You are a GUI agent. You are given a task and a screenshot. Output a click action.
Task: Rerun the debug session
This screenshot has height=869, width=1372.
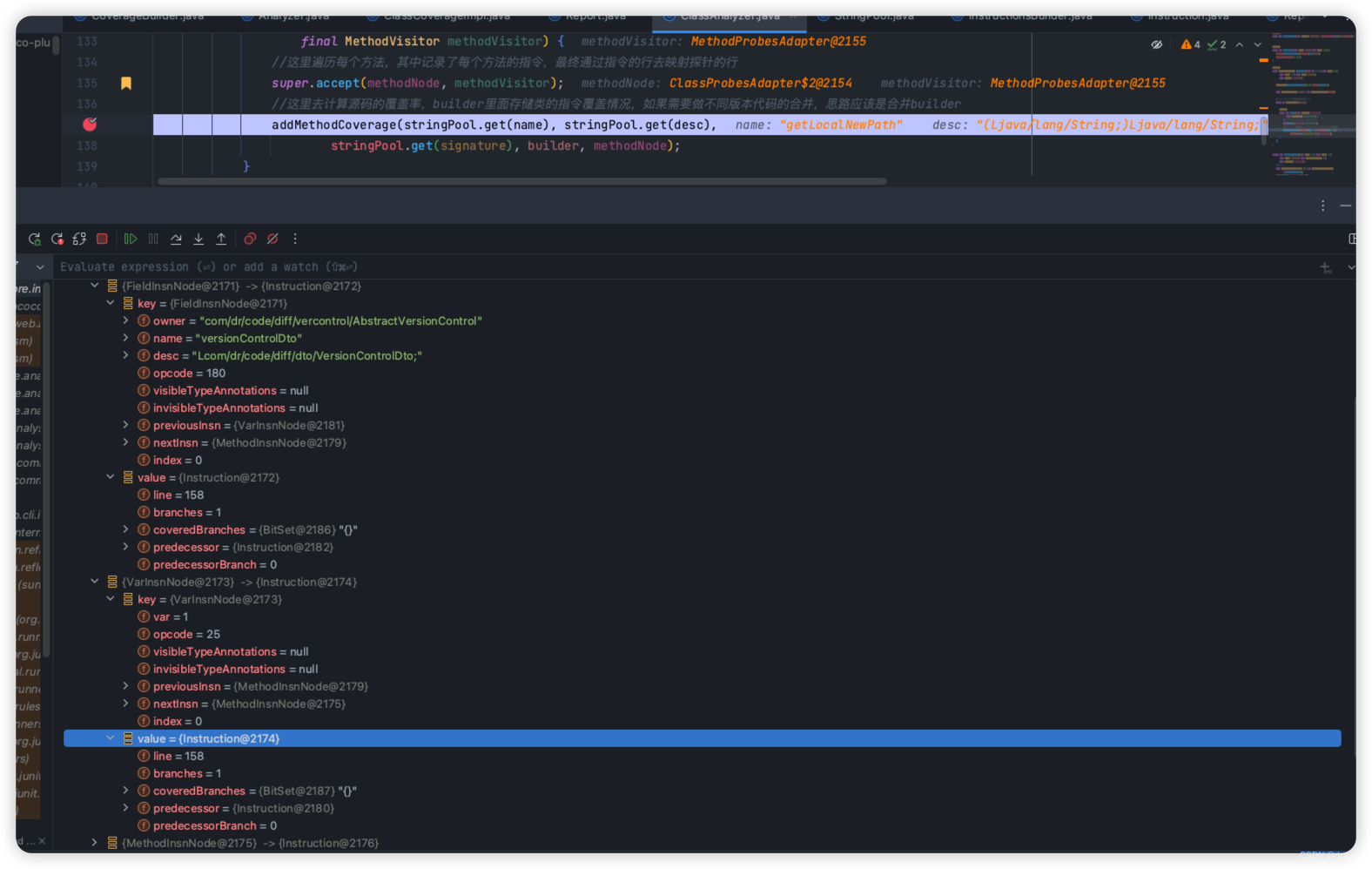click(x=35, y=239)
